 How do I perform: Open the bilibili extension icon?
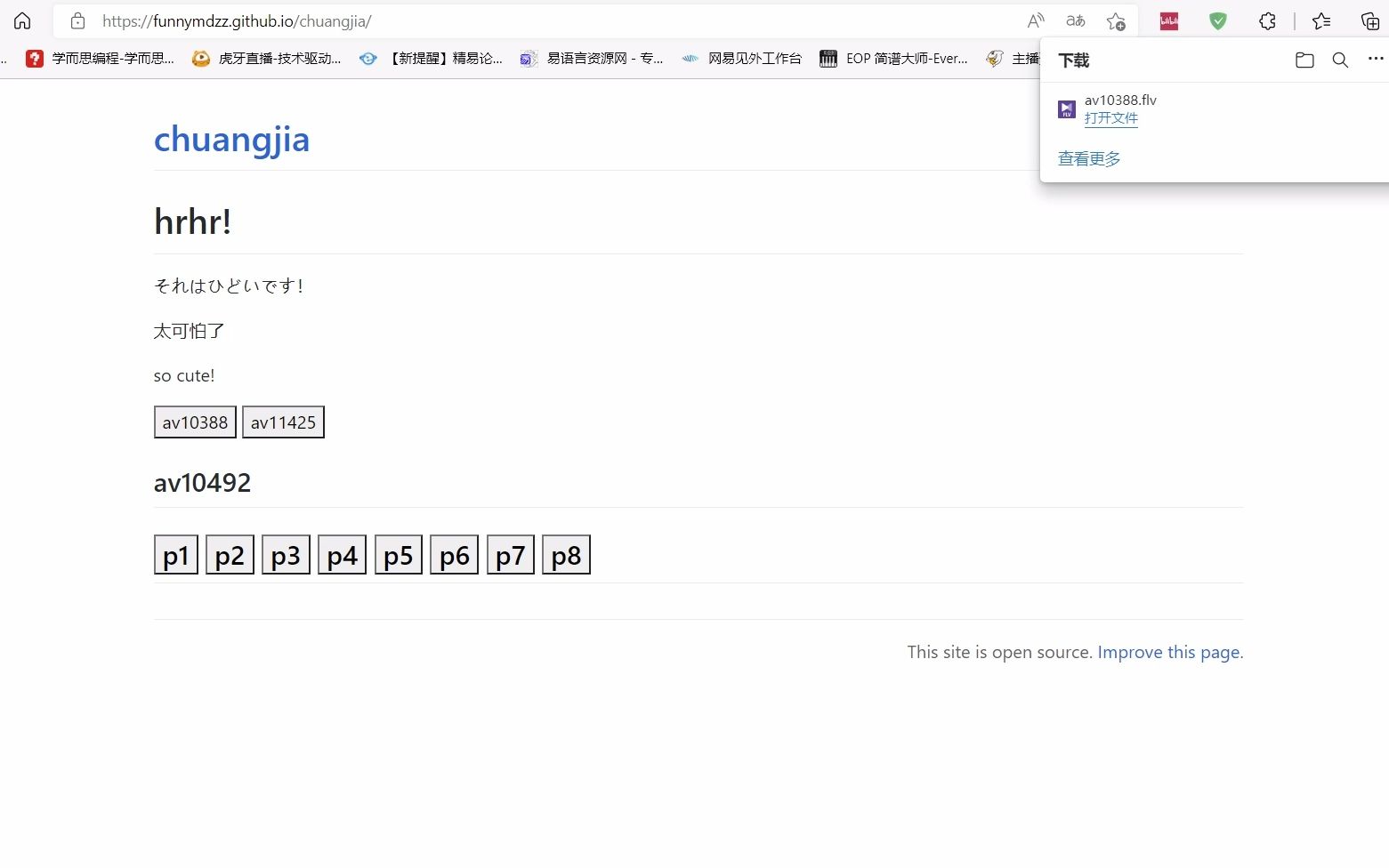1169,21
